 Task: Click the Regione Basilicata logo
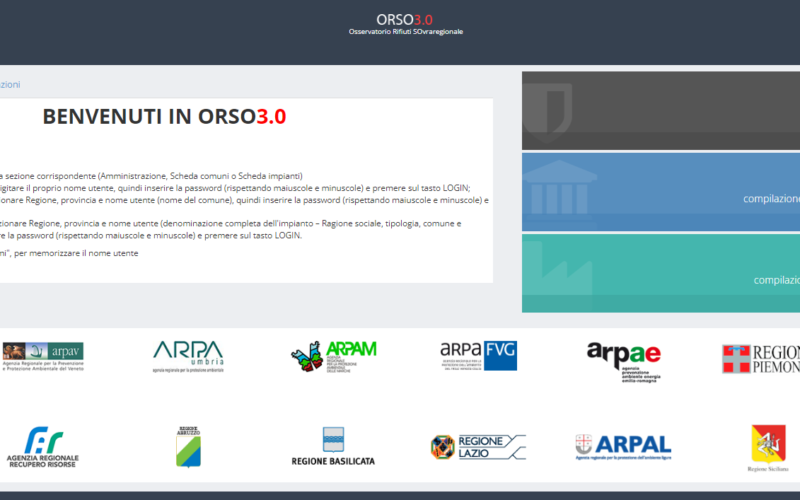click(333, 446)
